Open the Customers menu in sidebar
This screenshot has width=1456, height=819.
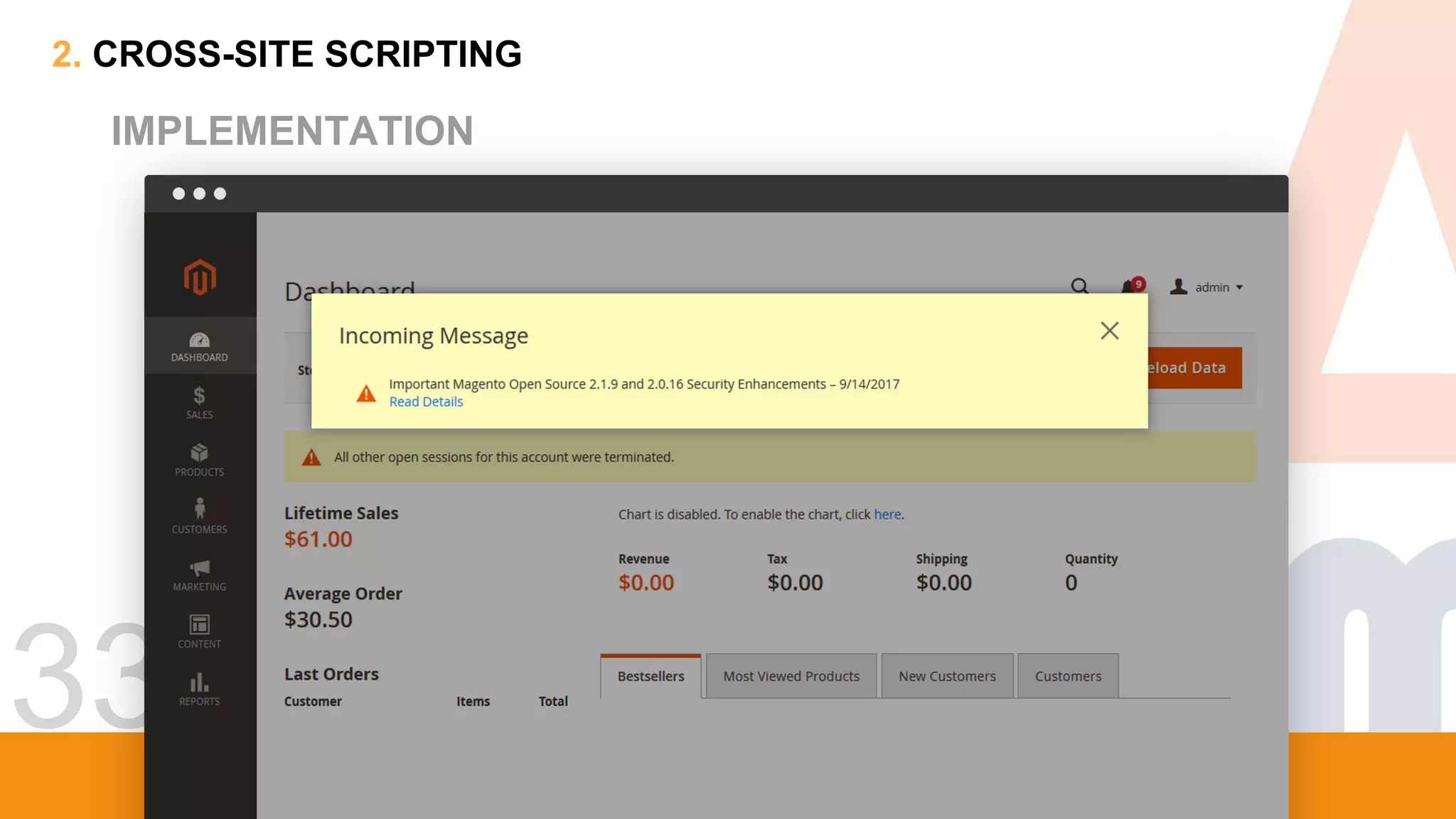(200, 517)
